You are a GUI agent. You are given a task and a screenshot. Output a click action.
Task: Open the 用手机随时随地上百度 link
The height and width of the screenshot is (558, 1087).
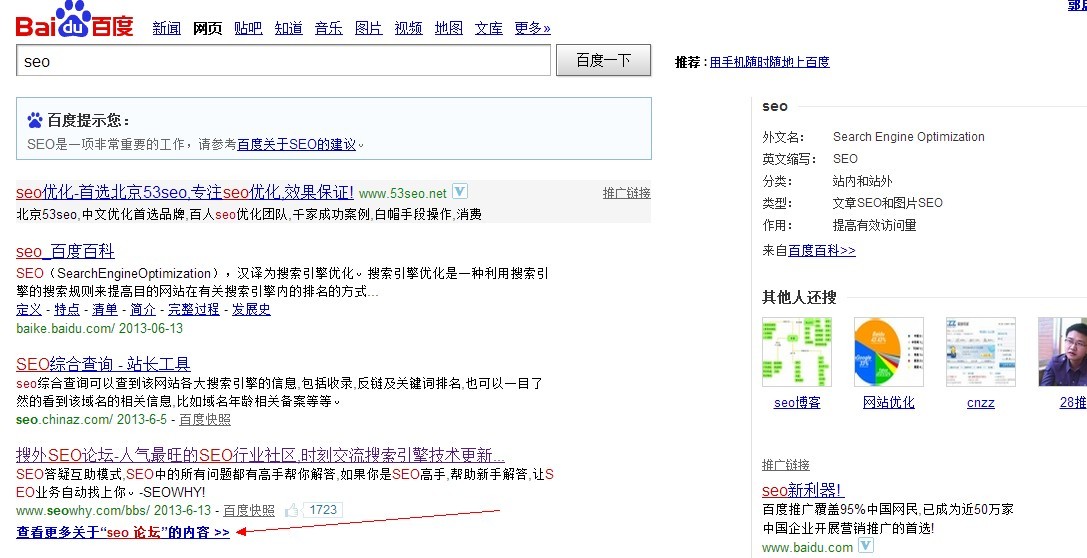click(769, 62)
